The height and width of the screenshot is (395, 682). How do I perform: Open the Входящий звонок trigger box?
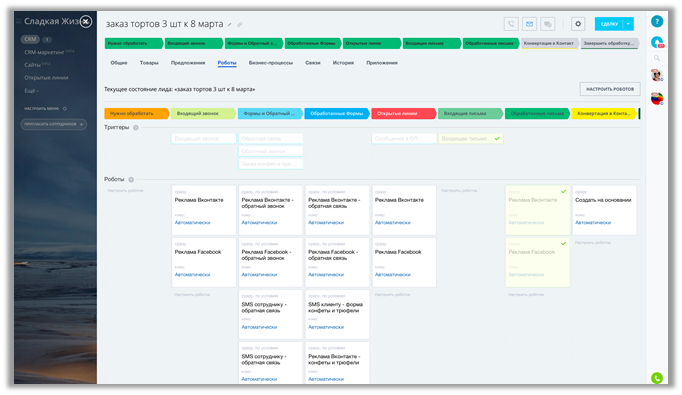pyautogui.click(x=204, y=139)
